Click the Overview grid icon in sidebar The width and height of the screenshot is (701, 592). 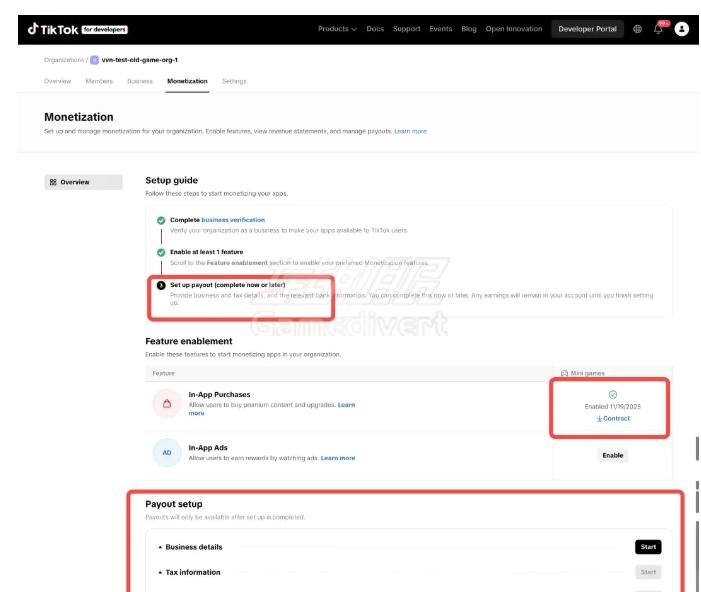tap(53, 182)
